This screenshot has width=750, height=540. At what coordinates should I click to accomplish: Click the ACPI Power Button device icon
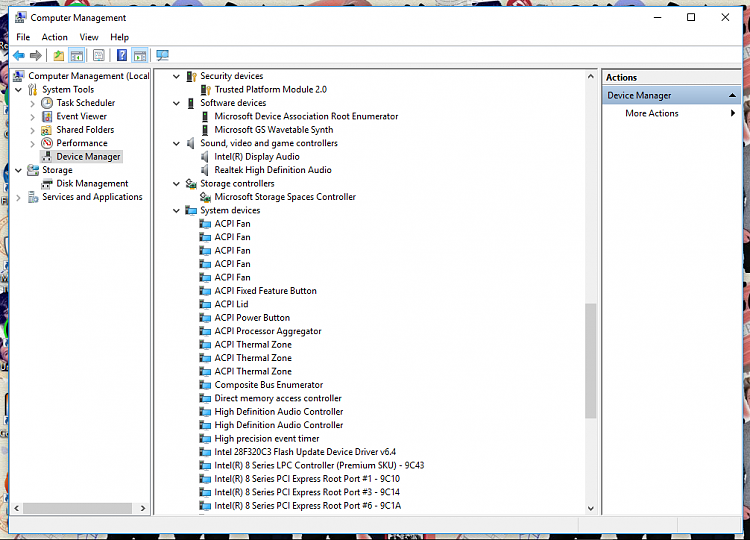pyautogui.click(x=205, y=318)
